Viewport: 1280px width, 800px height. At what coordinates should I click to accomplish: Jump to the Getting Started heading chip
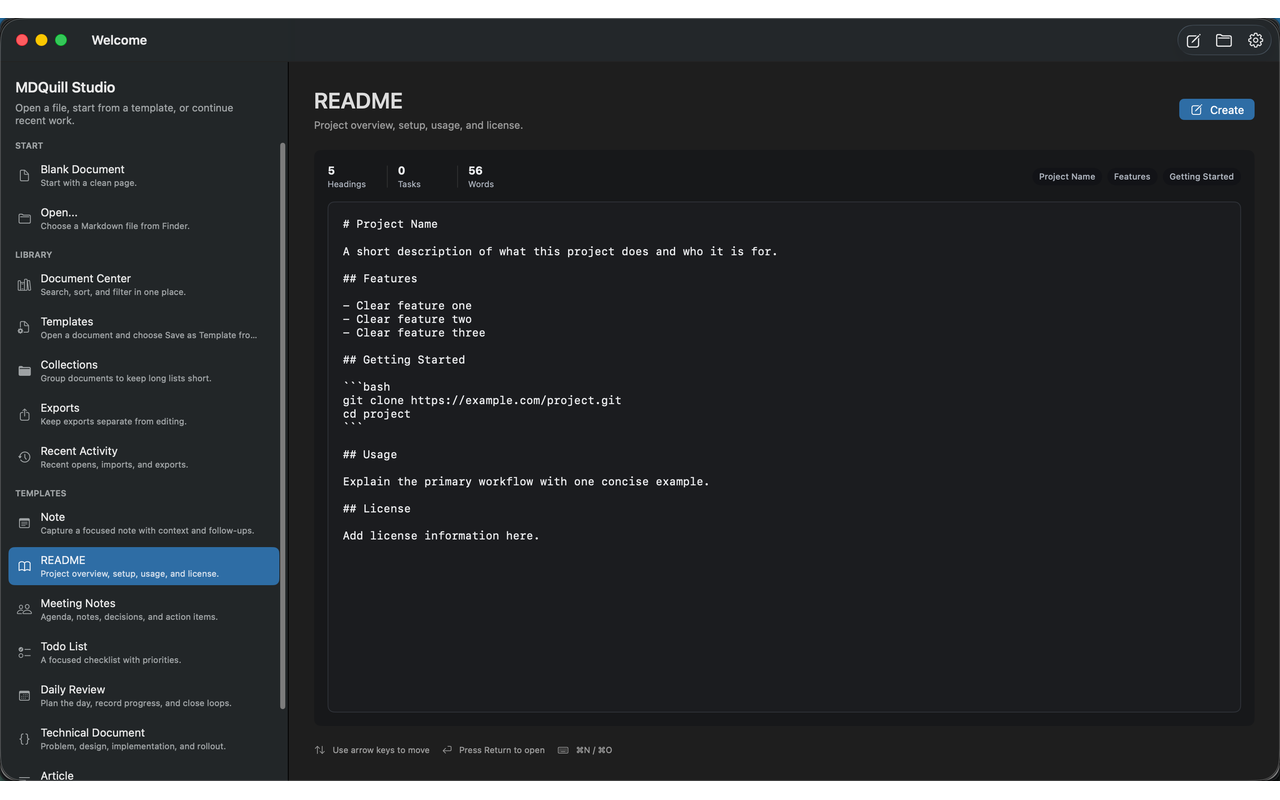tap(1201, 177)
